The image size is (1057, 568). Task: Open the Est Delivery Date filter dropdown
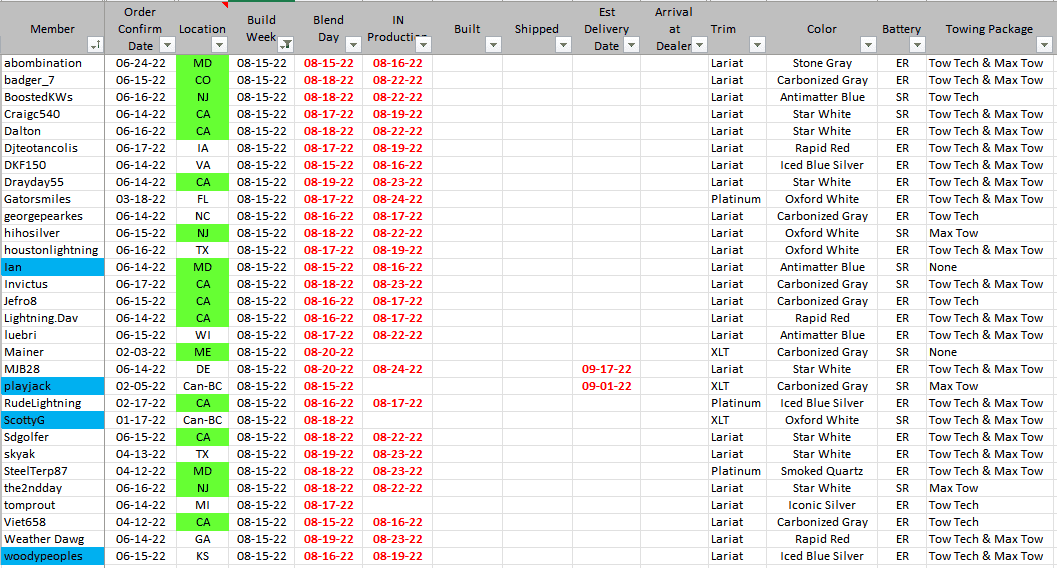632,45
